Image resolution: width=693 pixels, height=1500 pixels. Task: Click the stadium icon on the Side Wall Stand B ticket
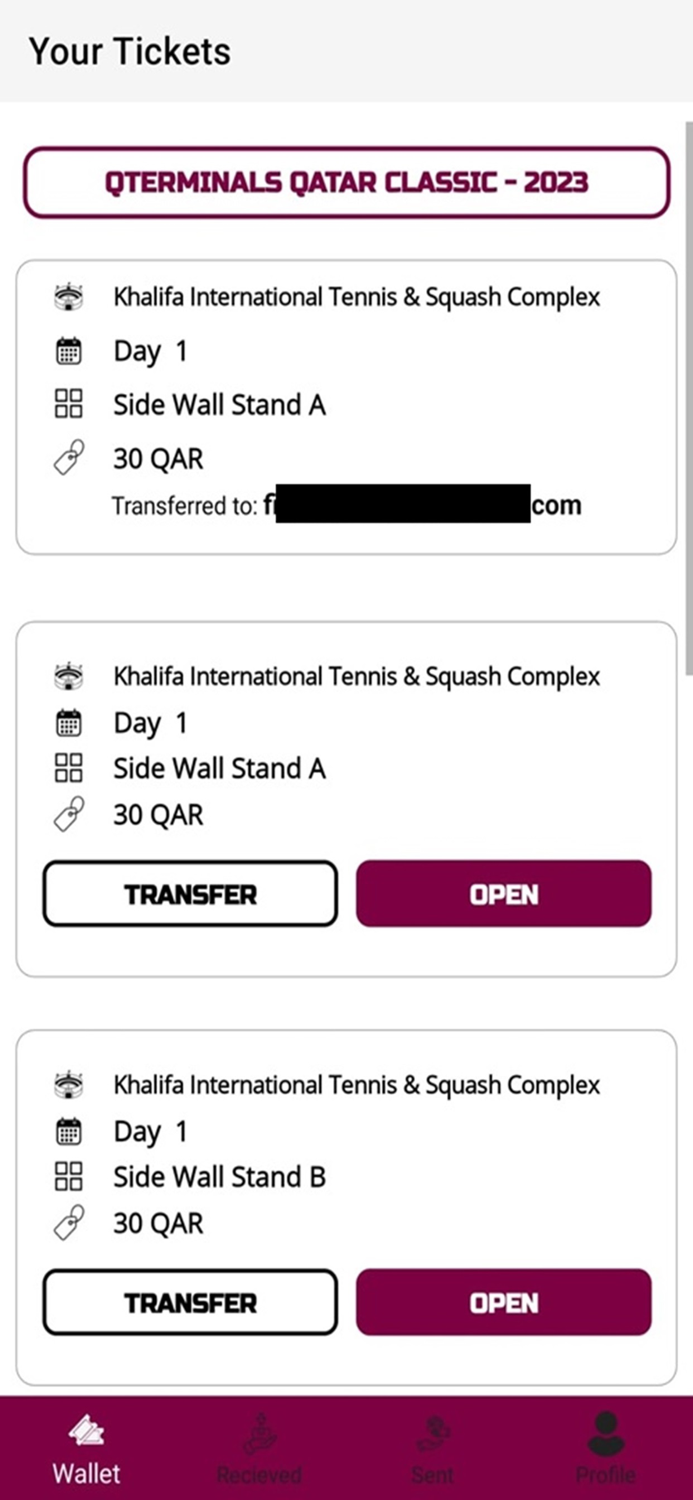coord(68,1084)
